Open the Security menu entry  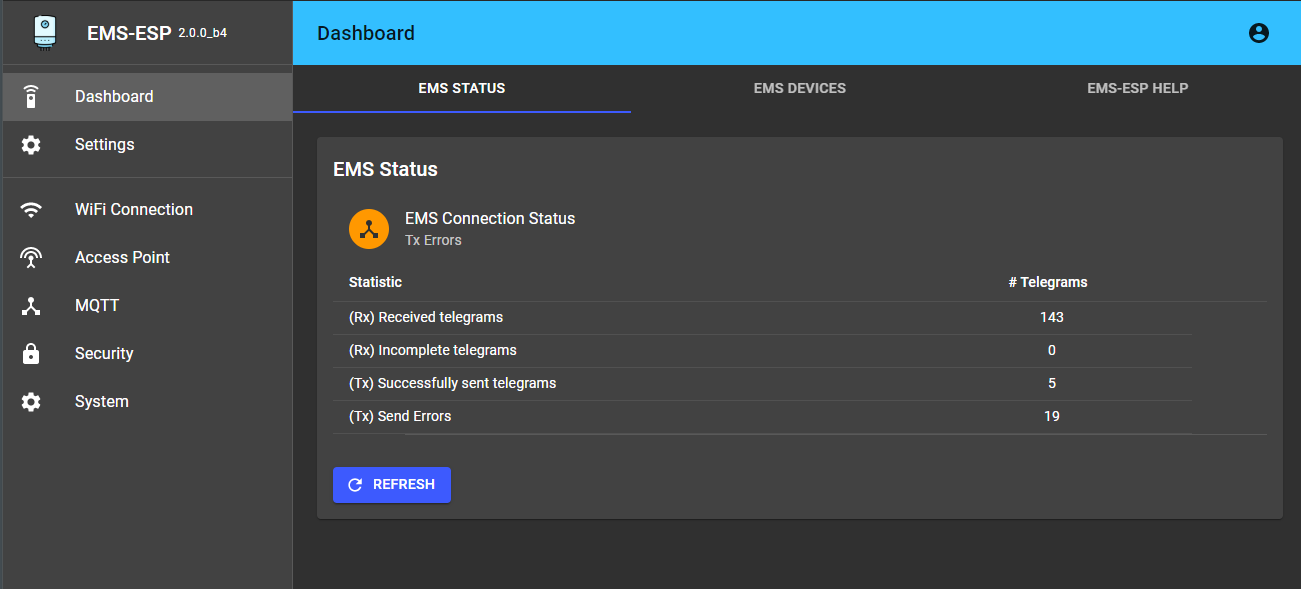(104, 354)
